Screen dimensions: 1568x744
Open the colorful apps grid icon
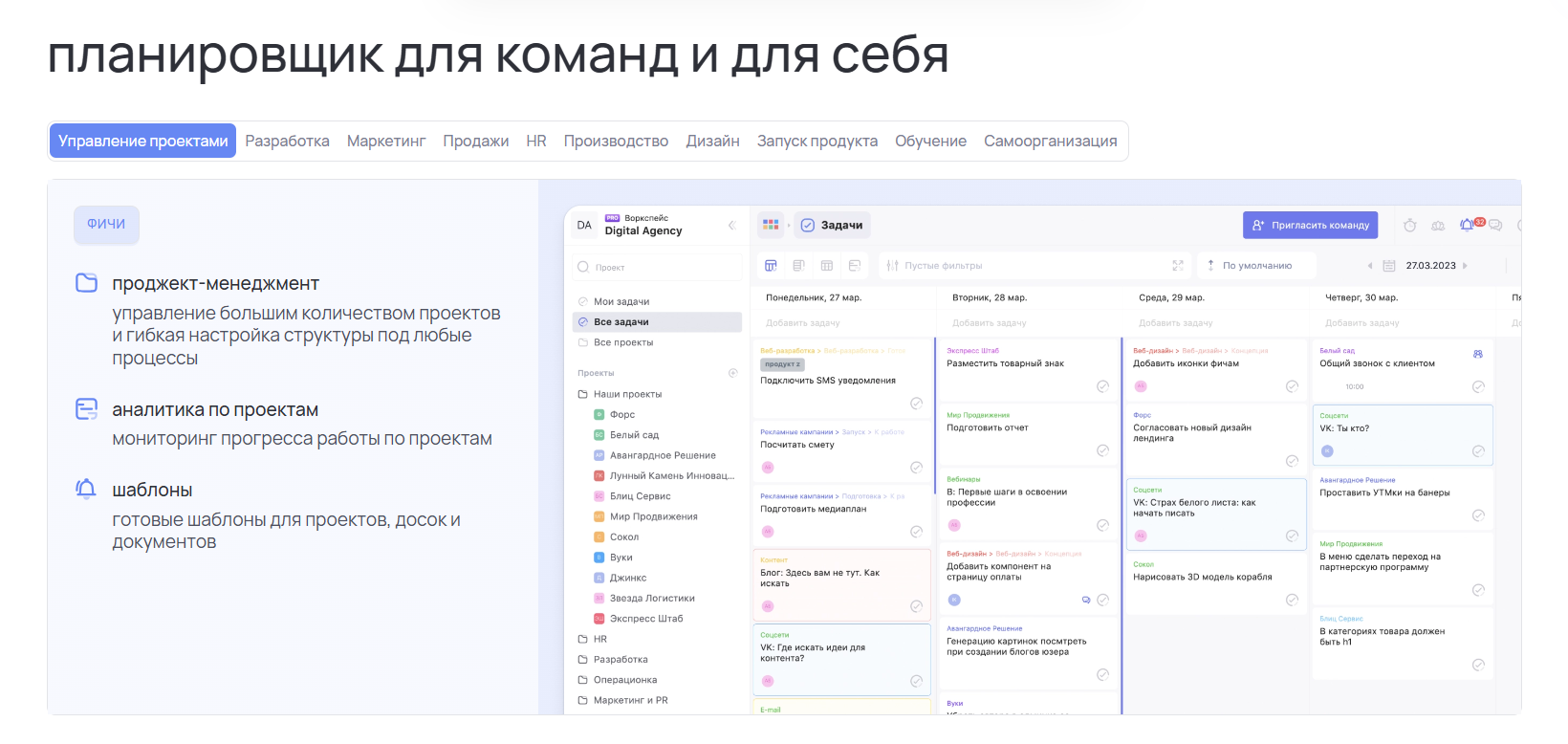pyautogui.click(x=771, y=225)
